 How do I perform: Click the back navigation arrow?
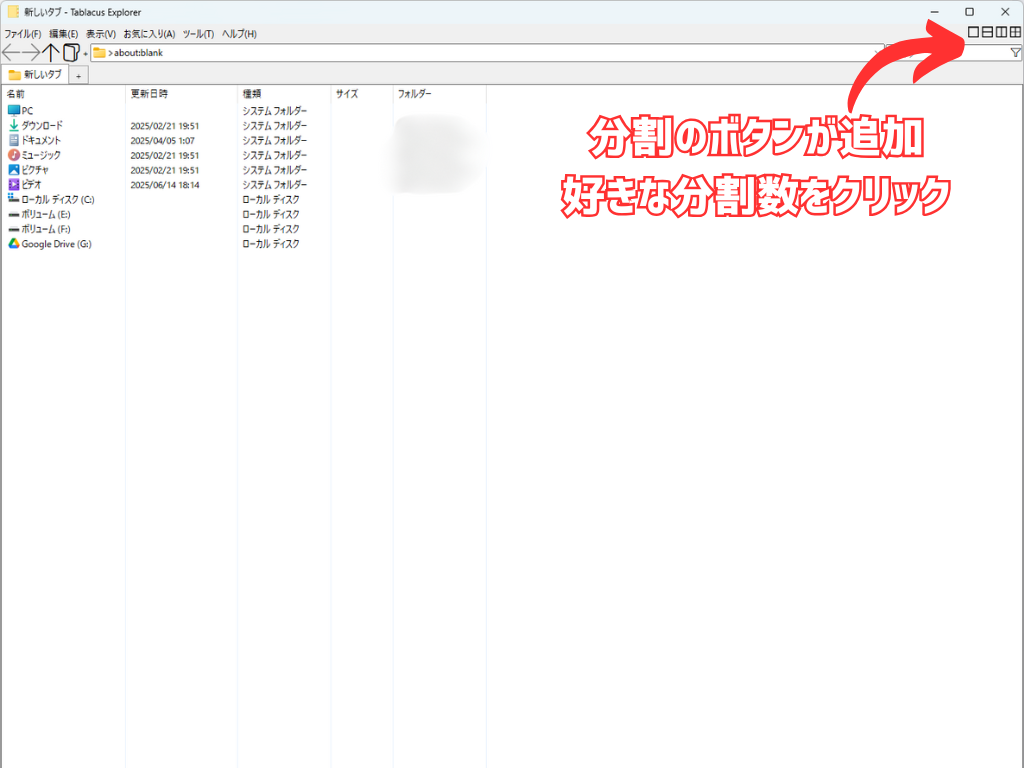coord(11,53)
